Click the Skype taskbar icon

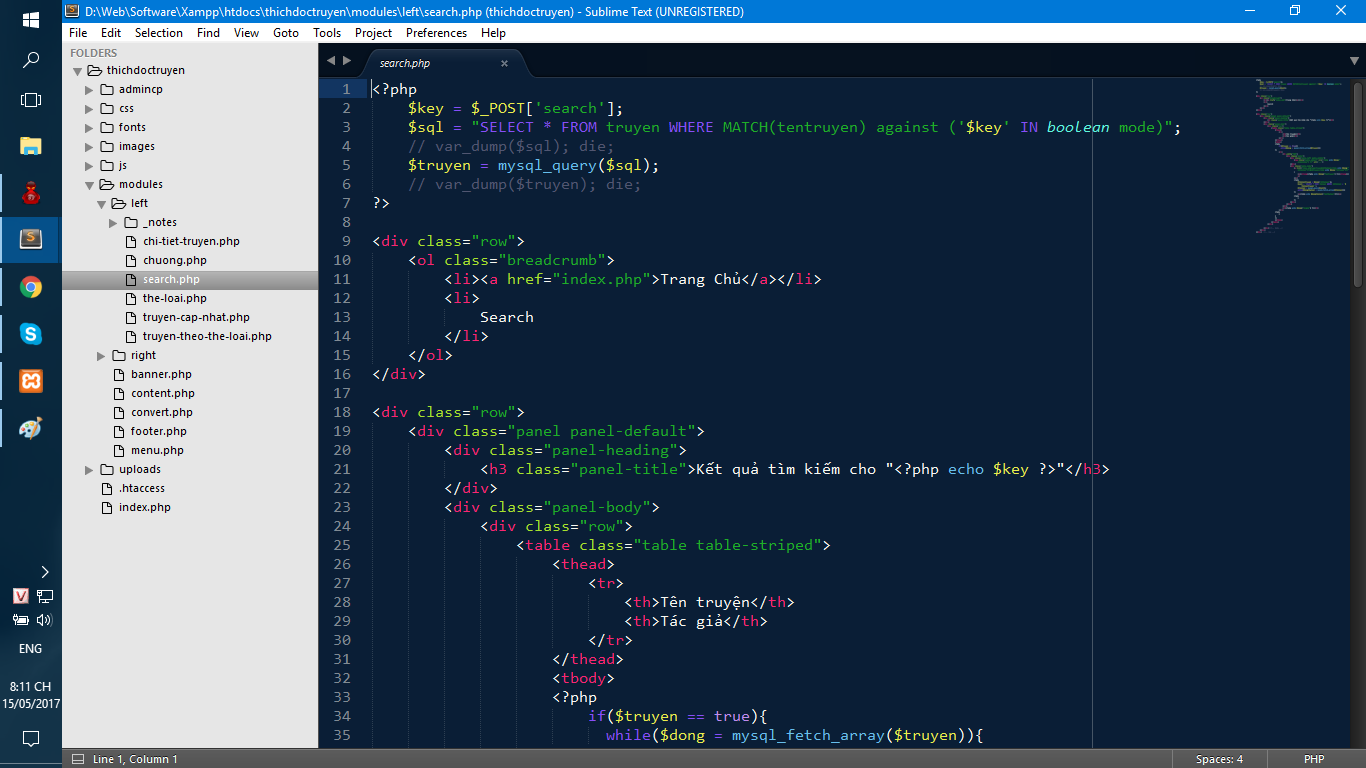coord(31,334)
